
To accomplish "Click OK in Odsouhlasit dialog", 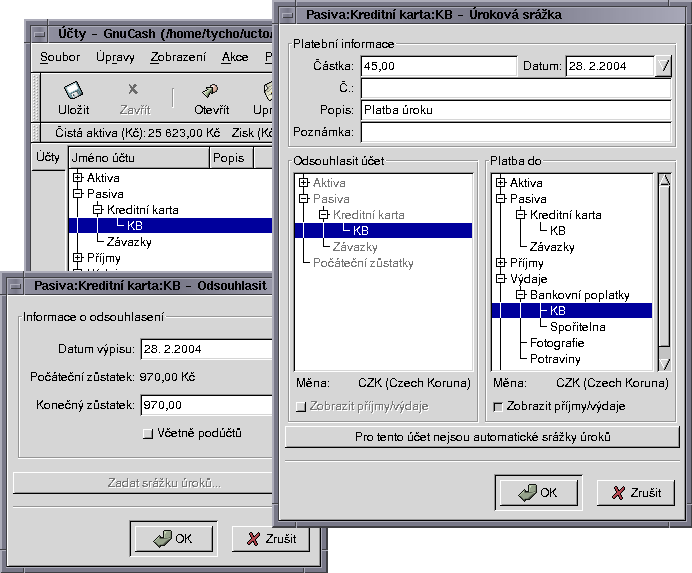I will click(173, 539).
